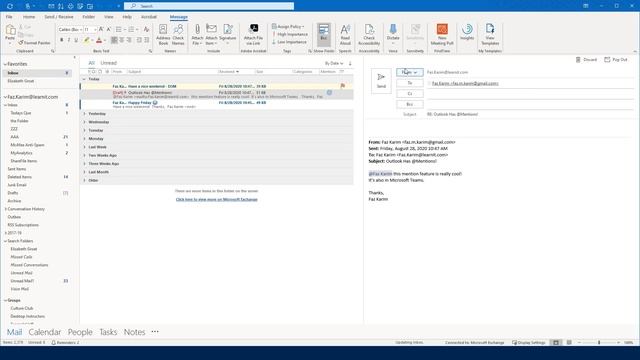This screenshot has width=640, height=360.
Task: Align text to the right
Action: pos(129,40)
